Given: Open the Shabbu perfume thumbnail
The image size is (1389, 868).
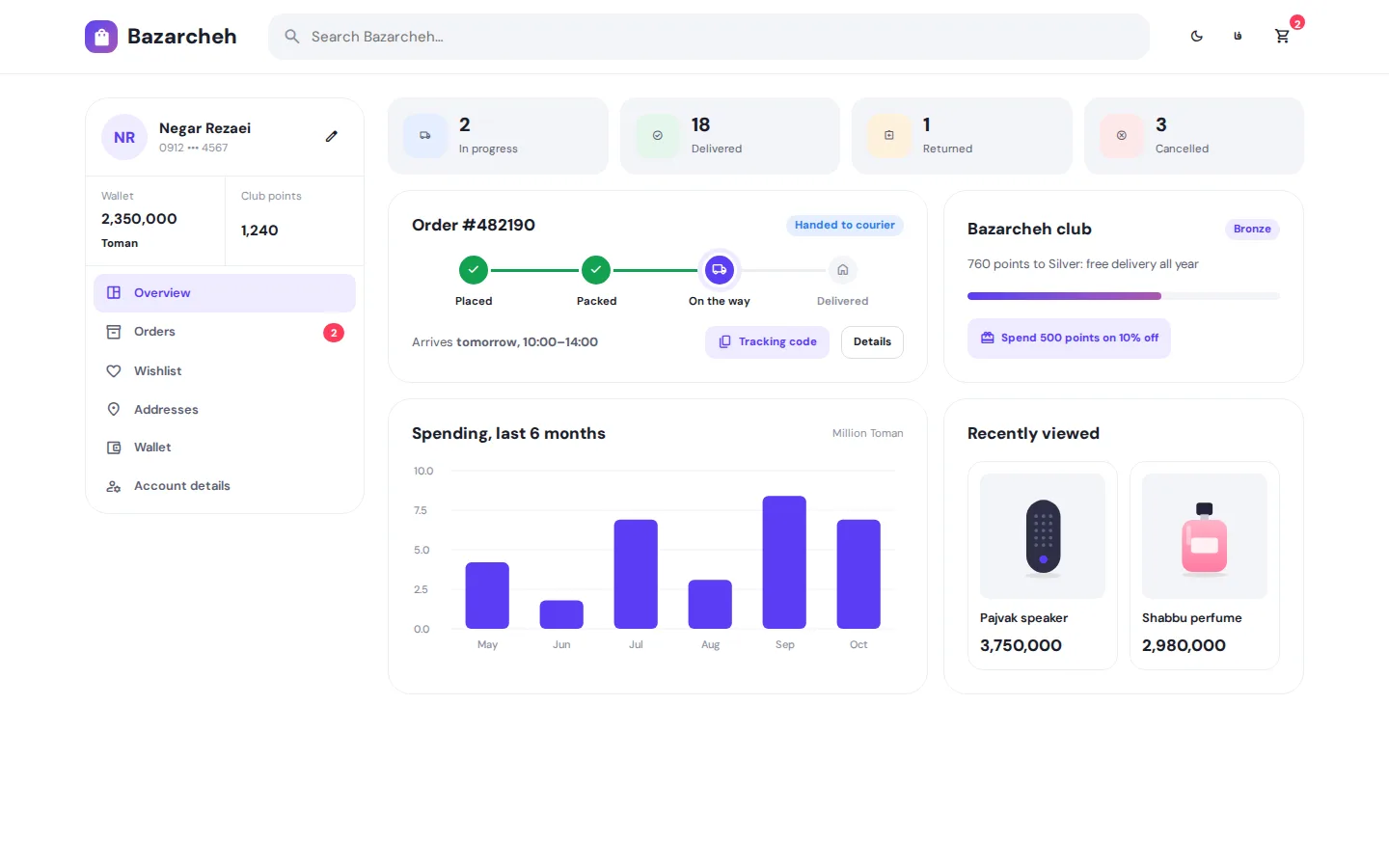Looking at the screenshot, I should [1205, 536].
